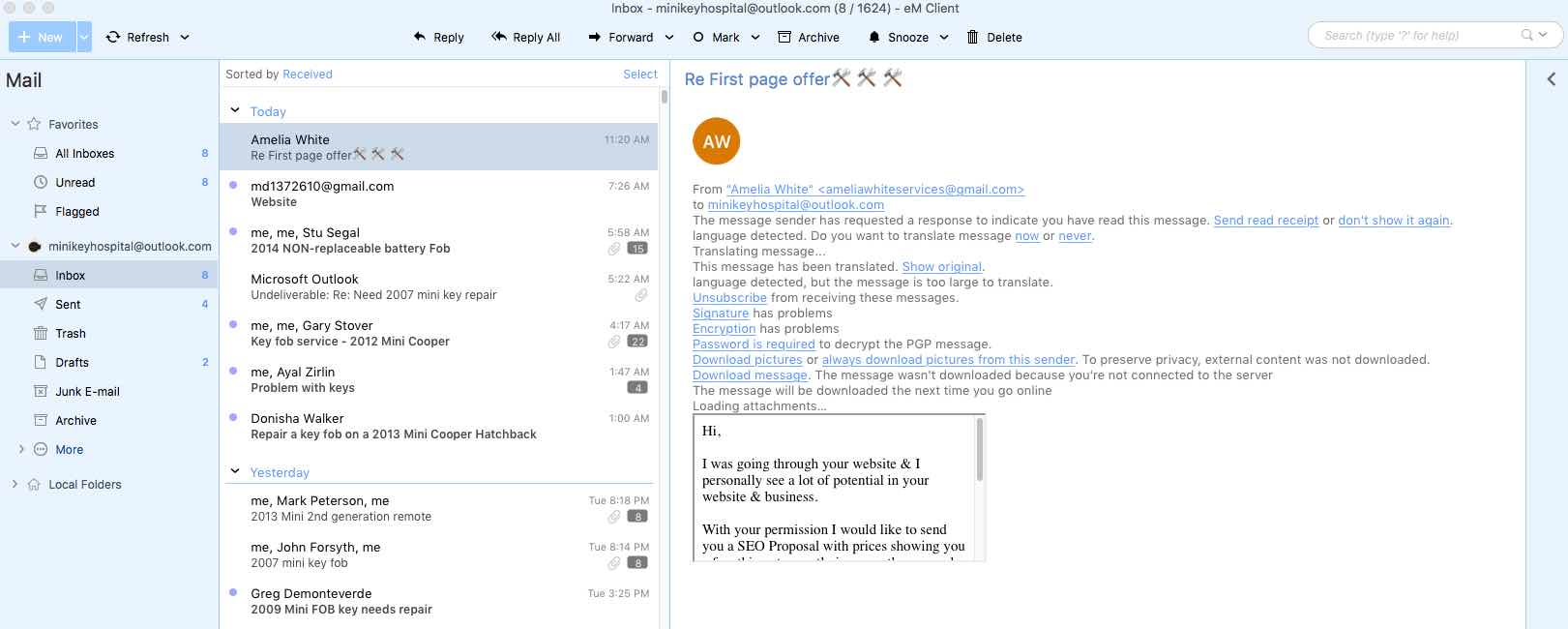Open Key fob service 2012 Mini Cooper thread
The image size is (1568, 629).
(439, 333)
